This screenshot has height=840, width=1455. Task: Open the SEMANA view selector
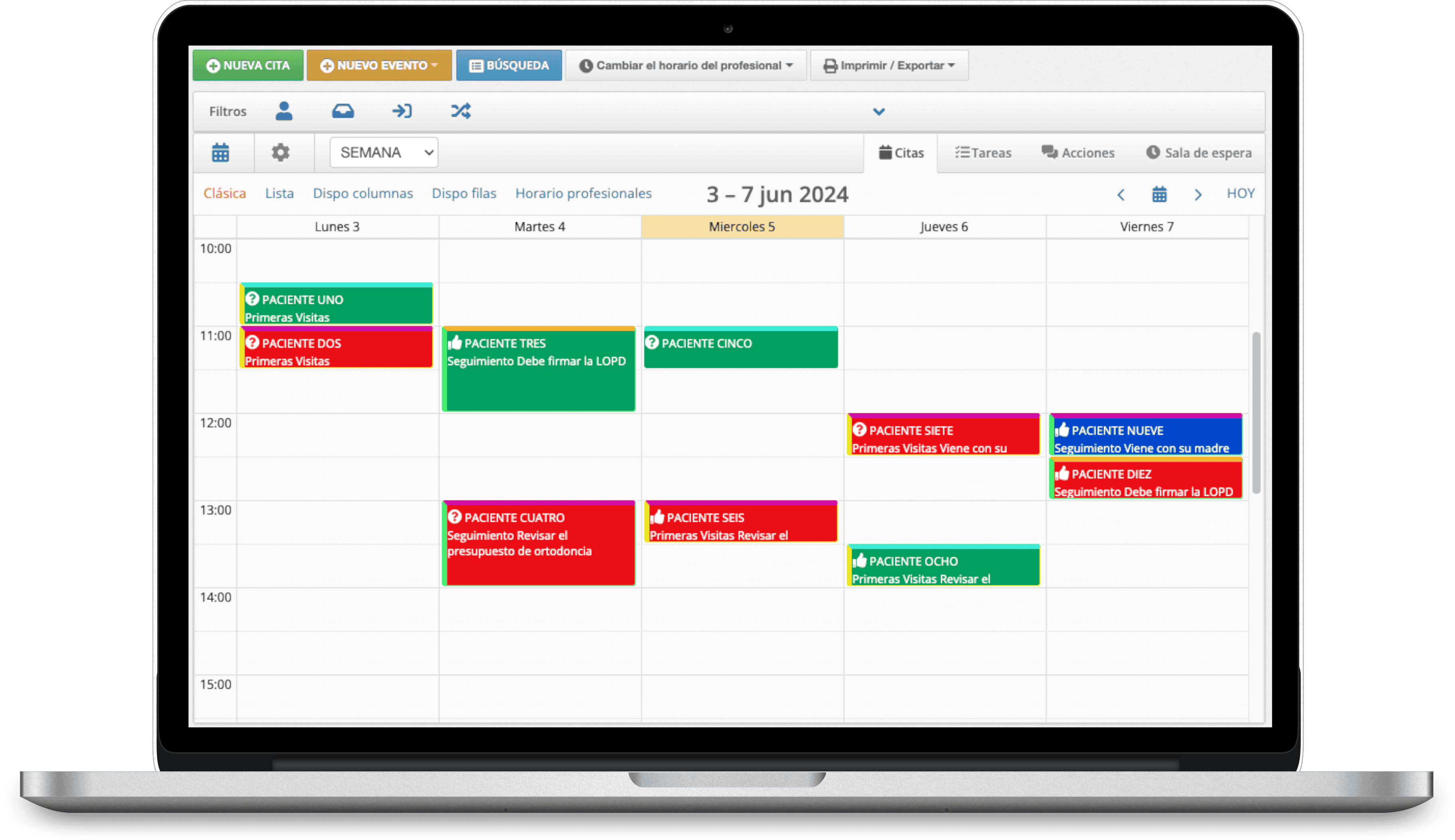click(x=384, y=152)
